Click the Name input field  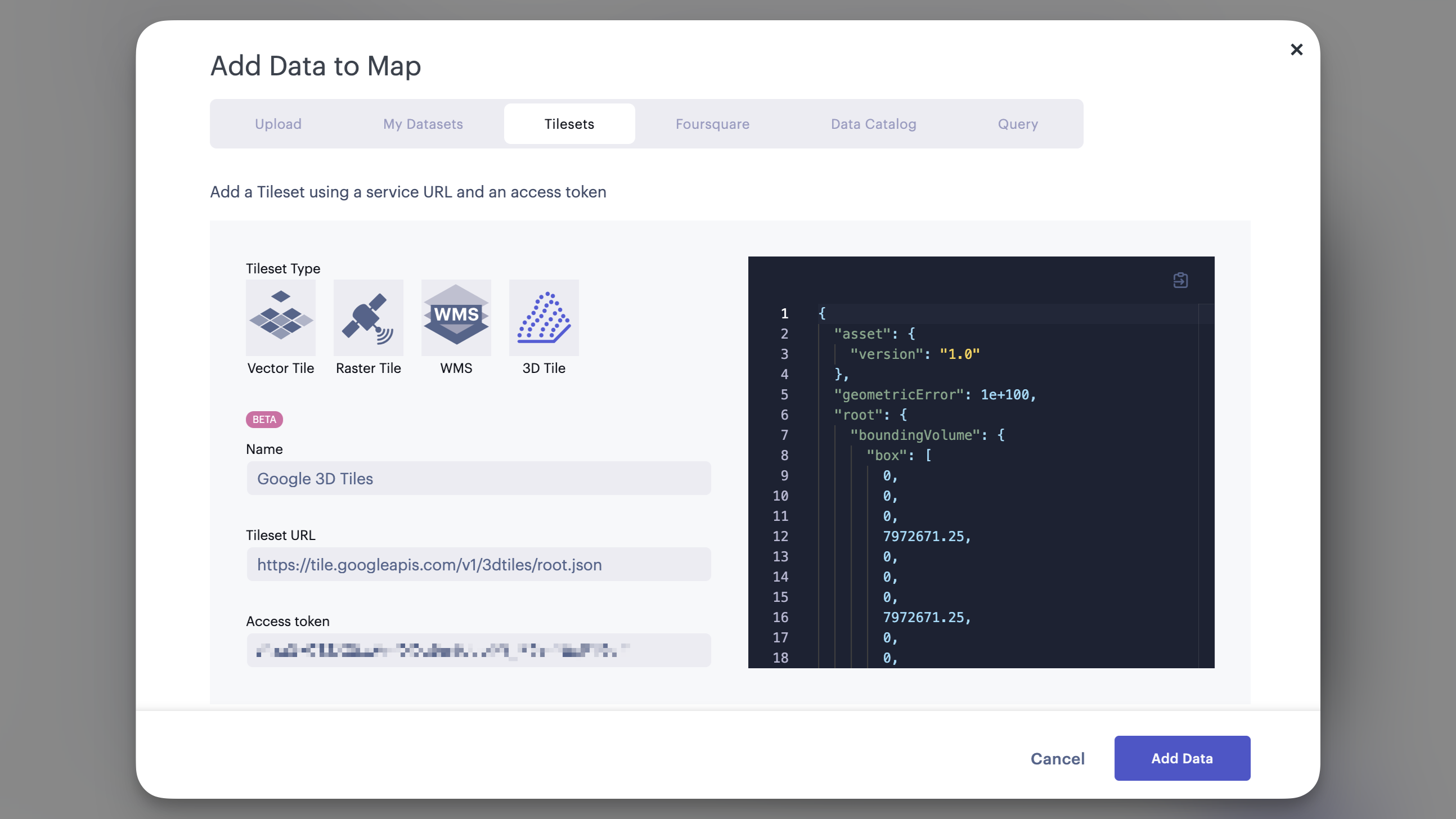(x=478, y=478)
